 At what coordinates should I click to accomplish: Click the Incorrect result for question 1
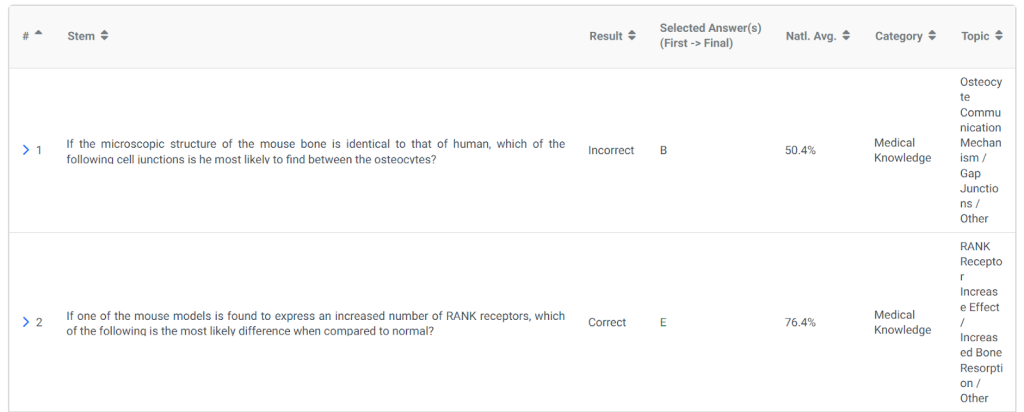coord(611,150)
